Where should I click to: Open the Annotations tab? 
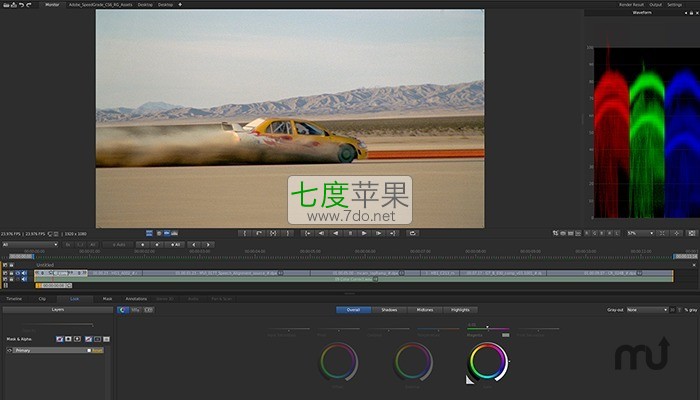pyautogui.click(x=136, y=299)
